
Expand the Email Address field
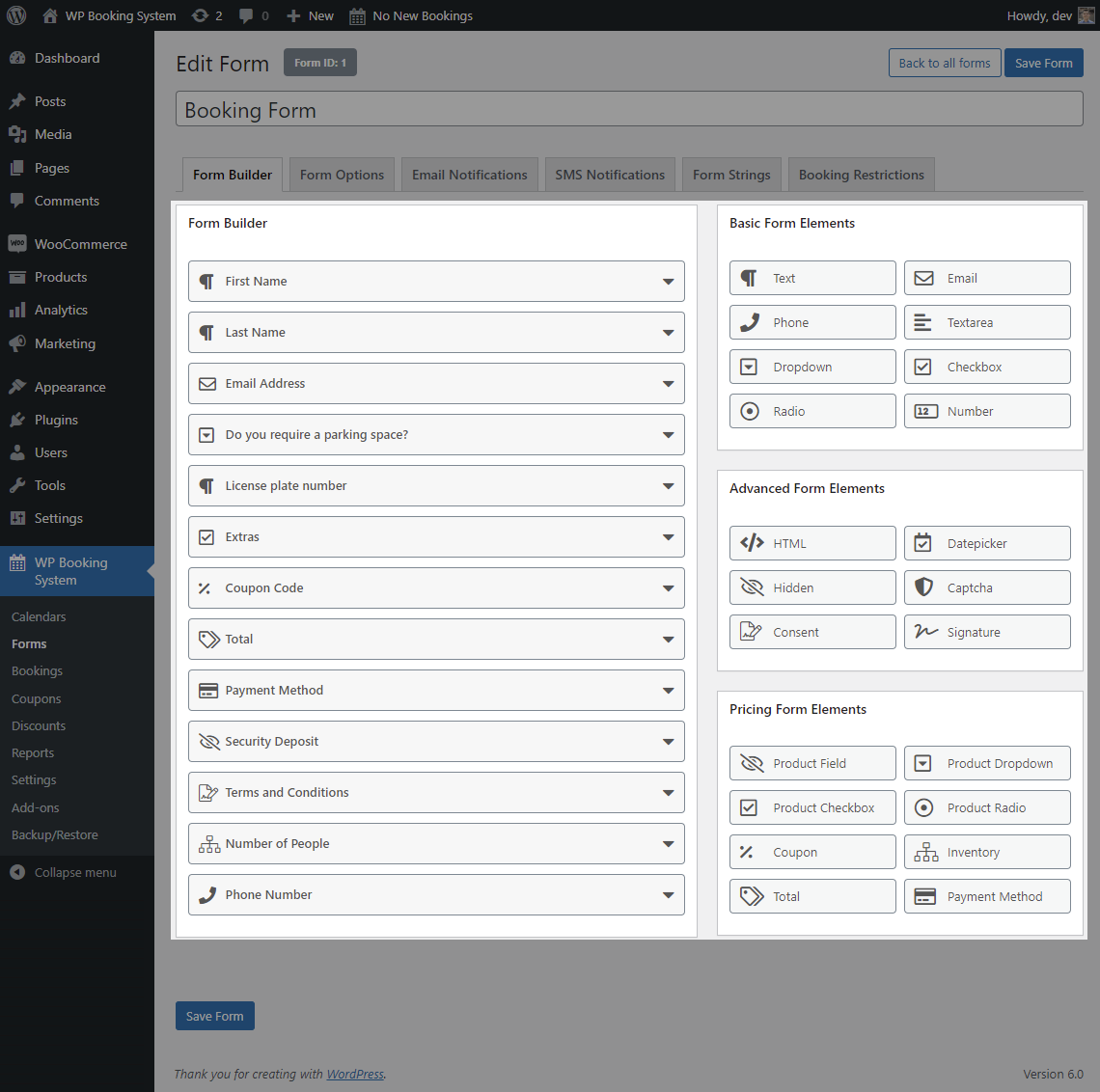[668, 384]
